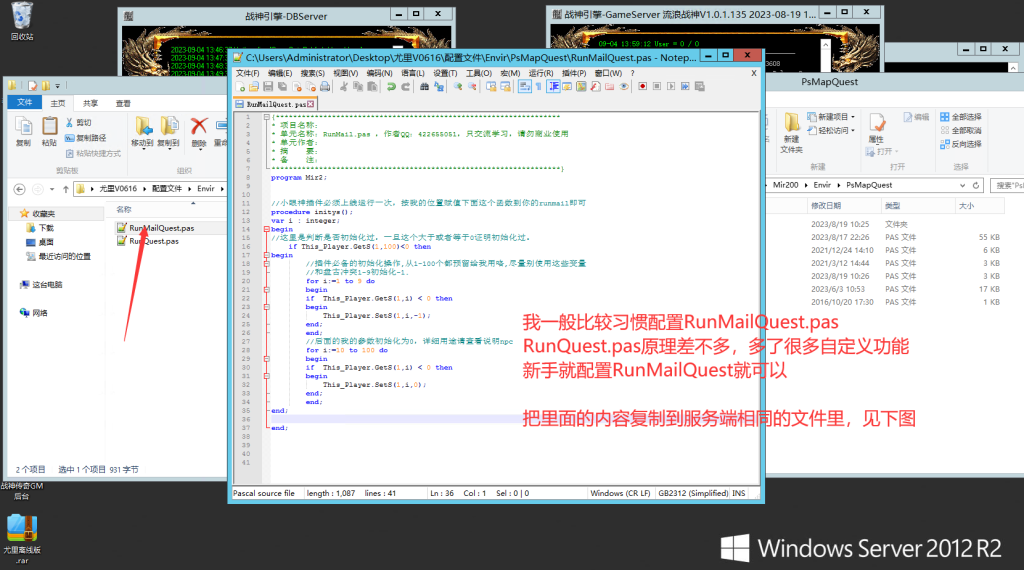Click the Cut scissors icon in Notepad++ toolbar
Screen dimensions: 1024x570
pyautogui.click(x=344, y=86)
